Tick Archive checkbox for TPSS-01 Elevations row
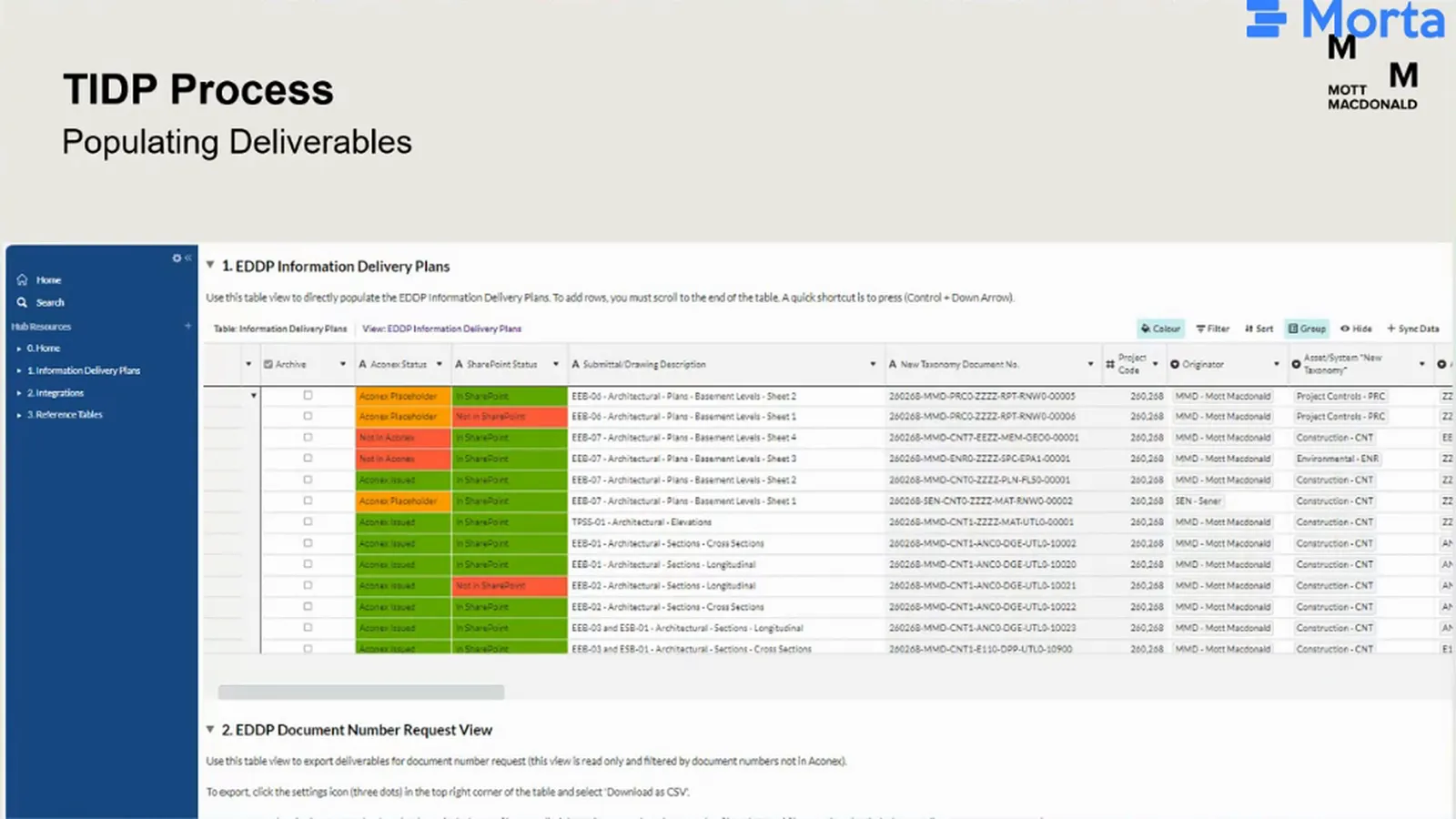 pyautogui.click(x=308, y=521)
